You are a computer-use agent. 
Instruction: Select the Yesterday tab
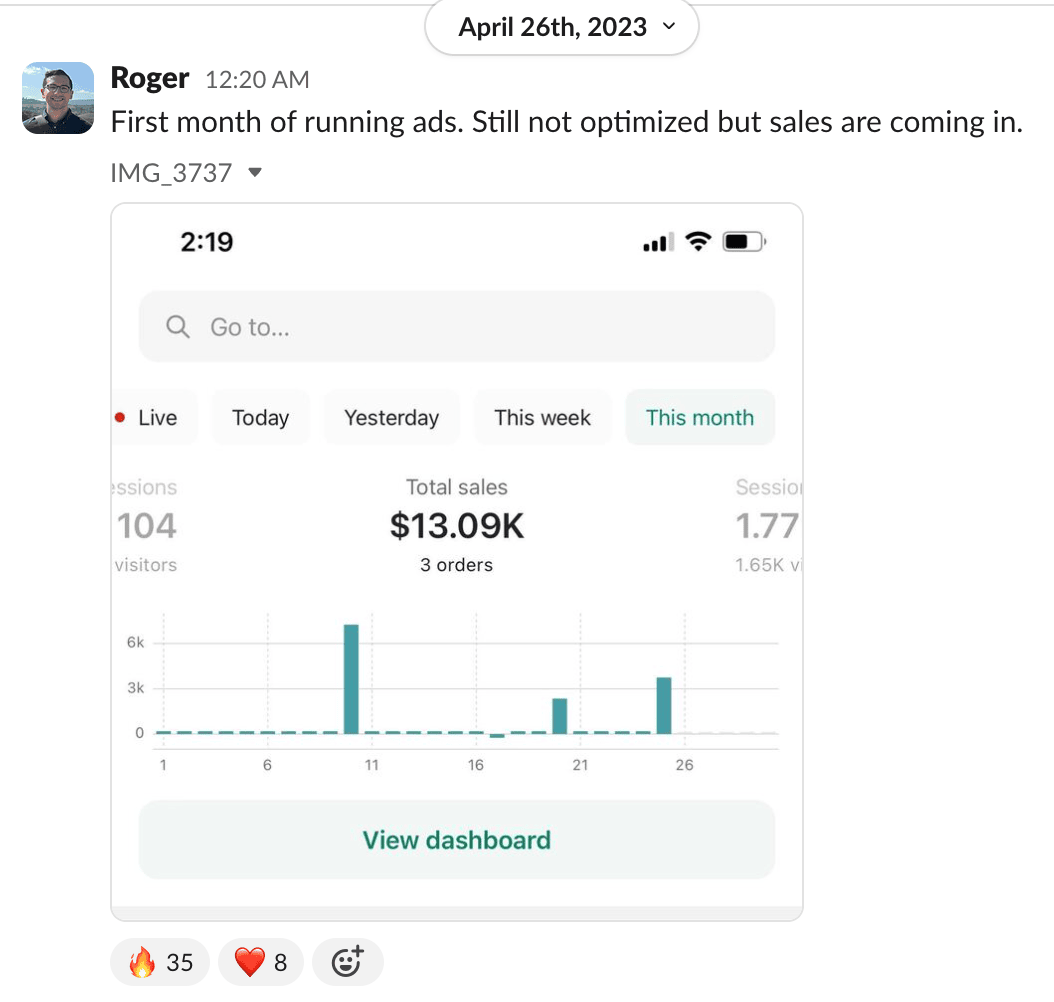tap(391, 418)
